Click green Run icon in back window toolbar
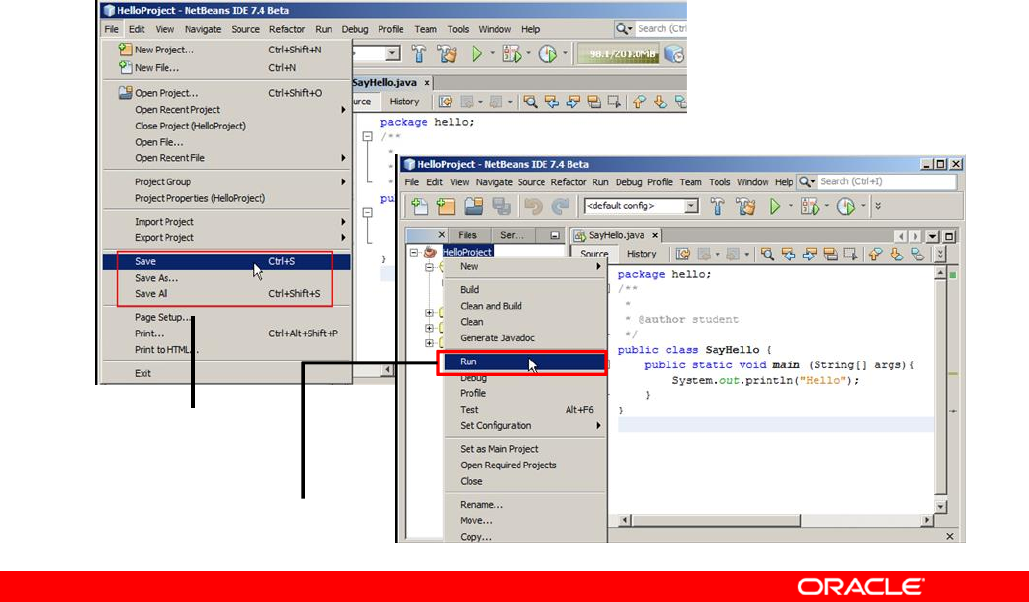 (x=477, y=54)
